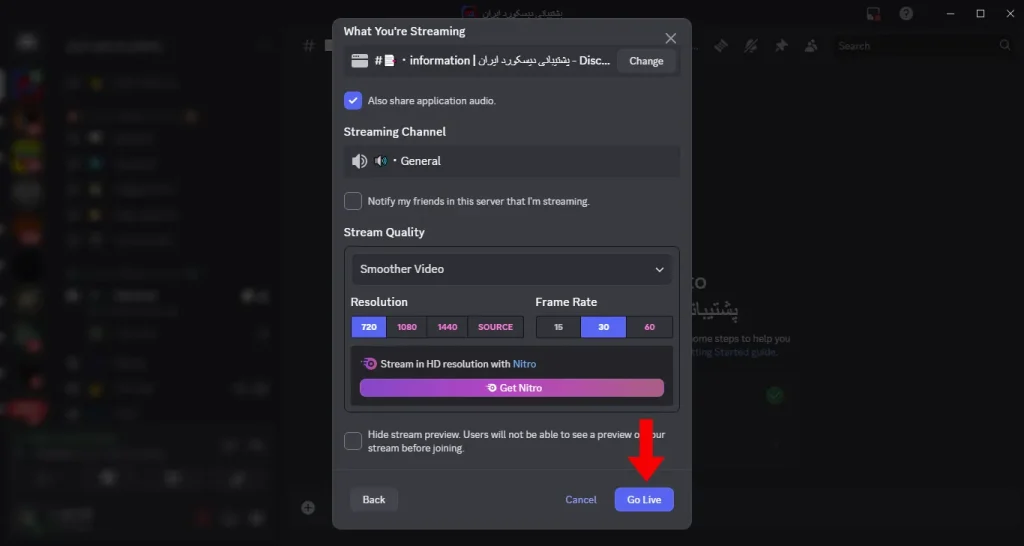Select 1440 resolution
Screen dimensions: 1024x546
447,327
